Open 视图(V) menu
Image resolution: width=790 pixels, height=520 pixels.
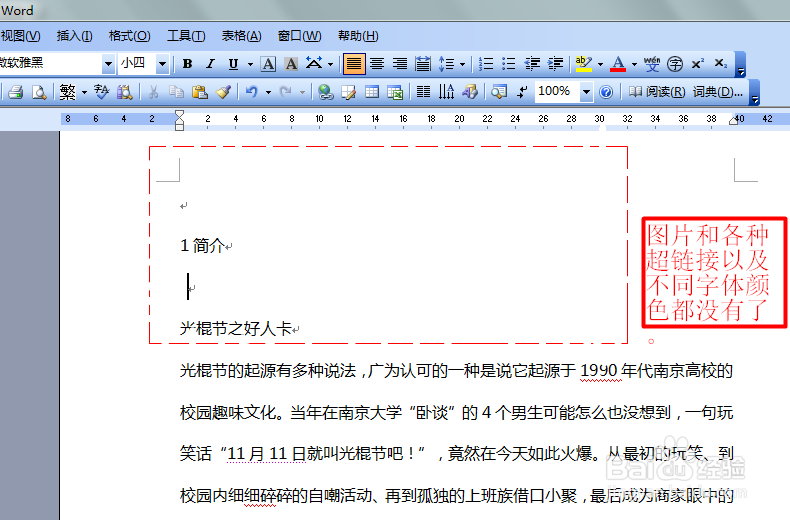20,36
